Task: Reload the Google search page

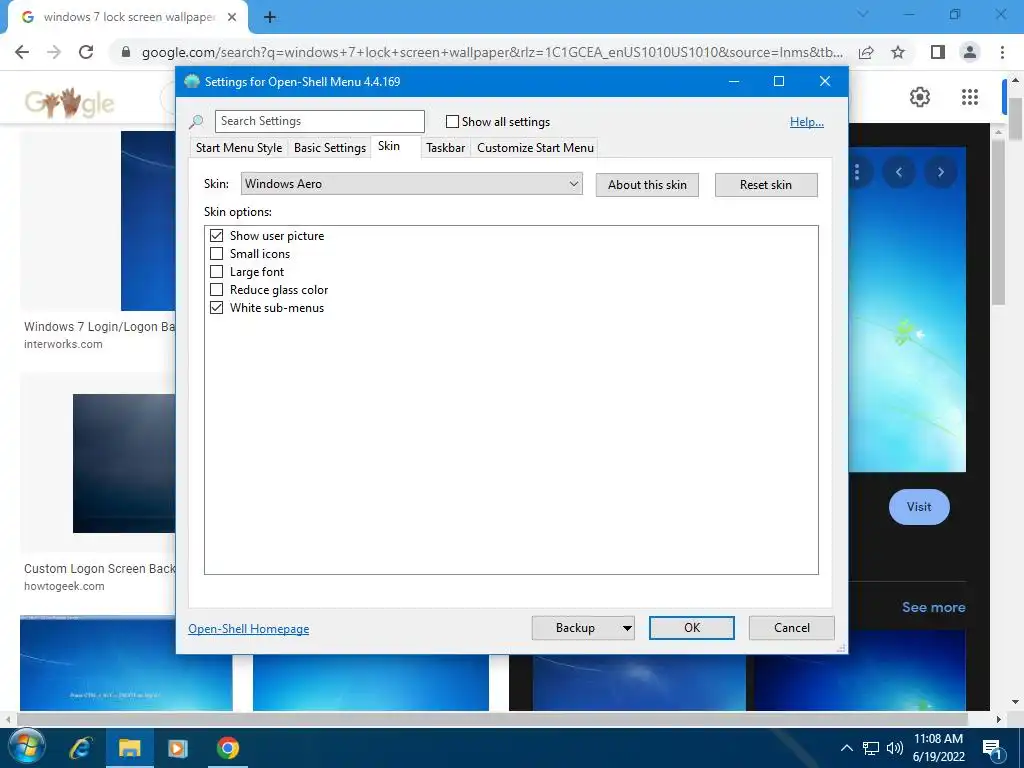Action: 86,52
